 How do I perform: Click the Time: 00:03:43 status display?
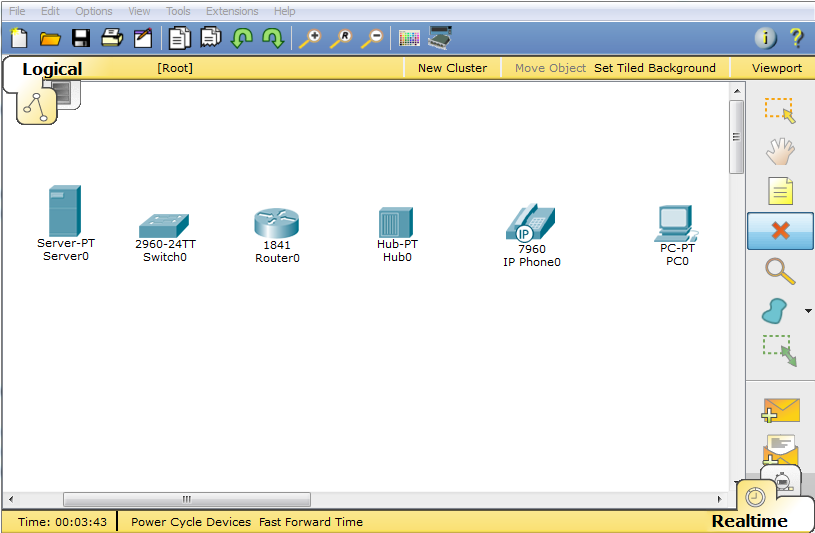(62, 522)
